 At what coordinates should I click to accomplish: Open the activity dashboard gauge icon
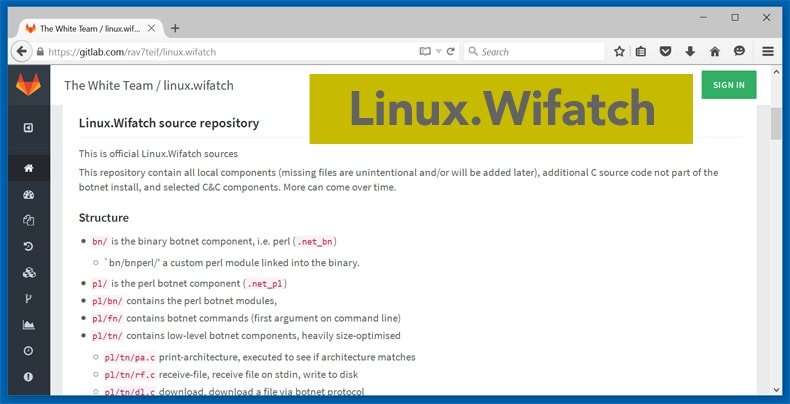(29, 195)
